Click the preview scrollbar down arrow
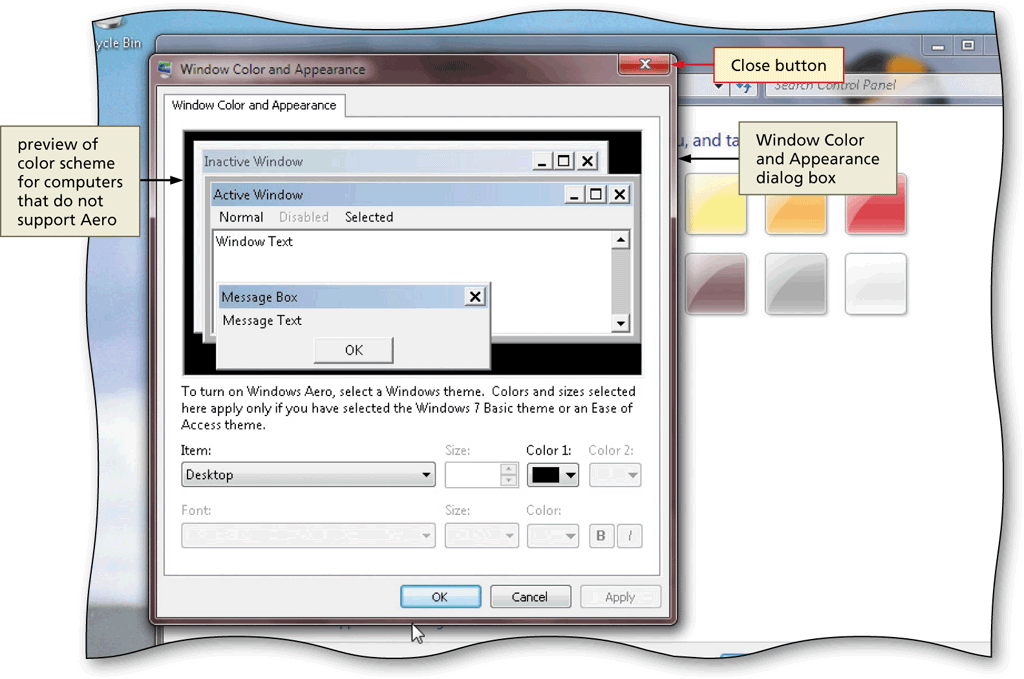 pos(620,323)
